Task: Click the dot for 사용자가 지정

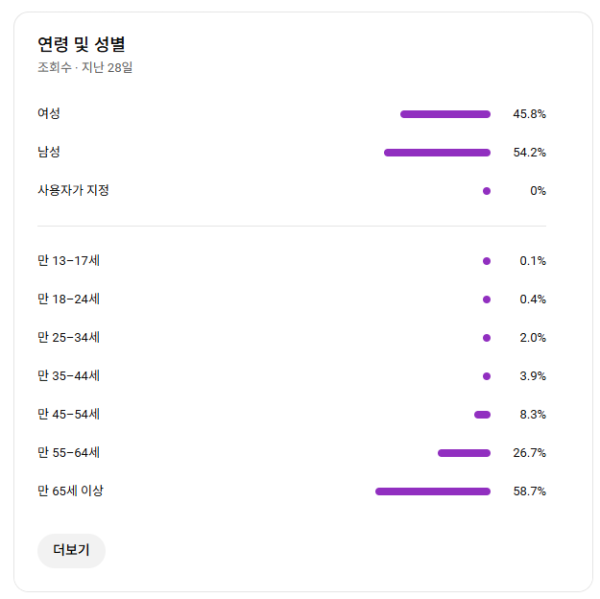Action: pyautogui.click(x=486, y=190)
